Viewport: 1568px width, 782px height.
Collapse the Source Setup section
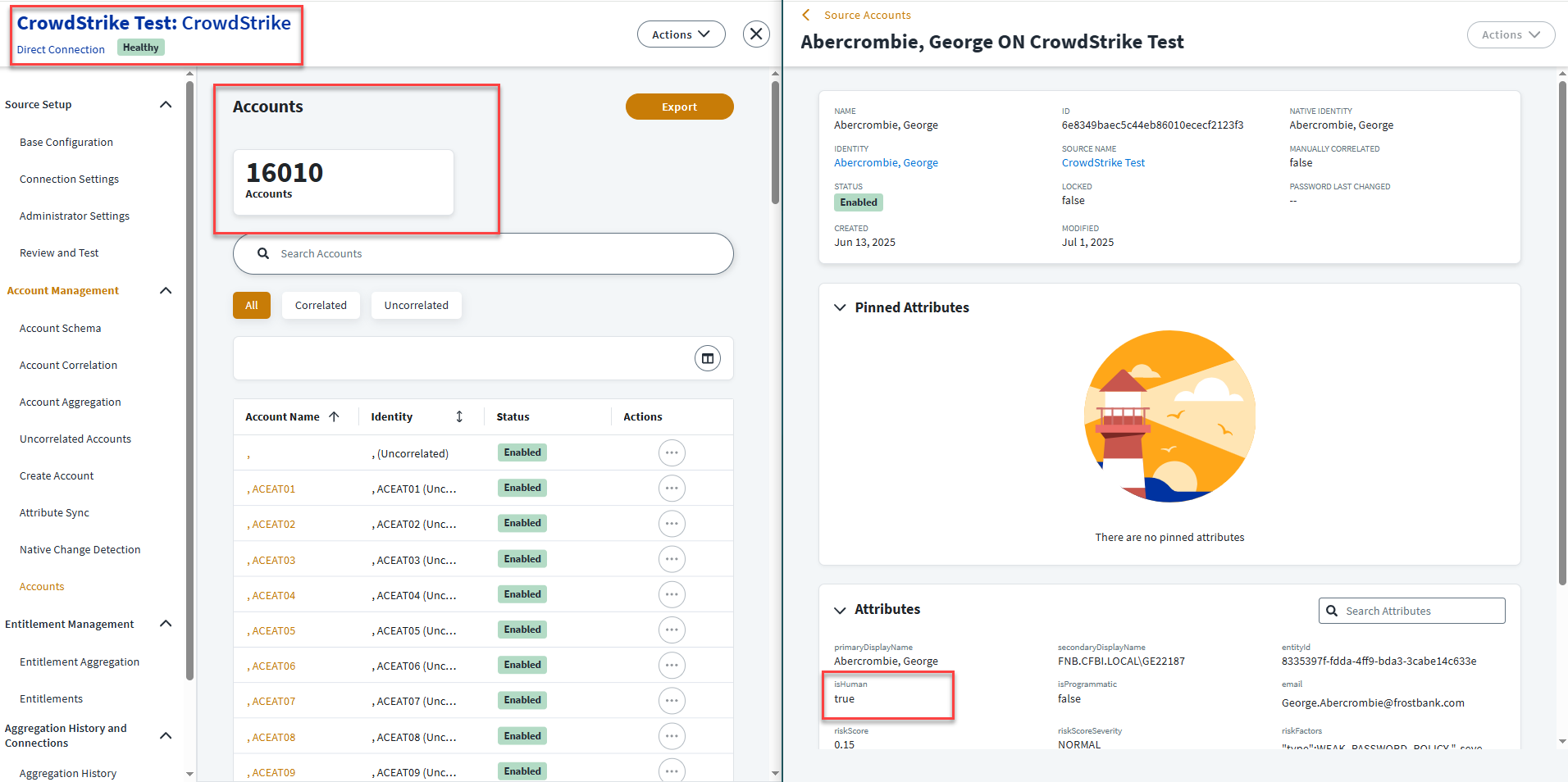pyautogui.click(x=166, y=104)
